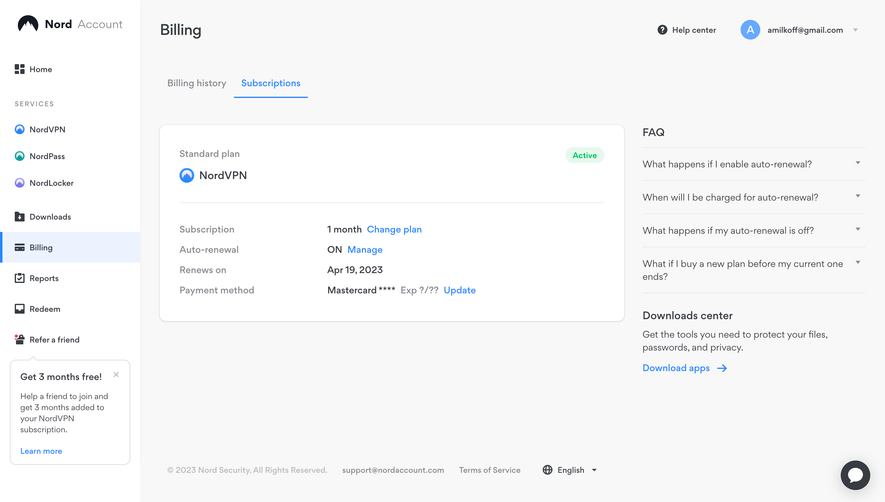Click the Nord mountain logo
The width and height of the screenshot is (885, 502).
28,24
